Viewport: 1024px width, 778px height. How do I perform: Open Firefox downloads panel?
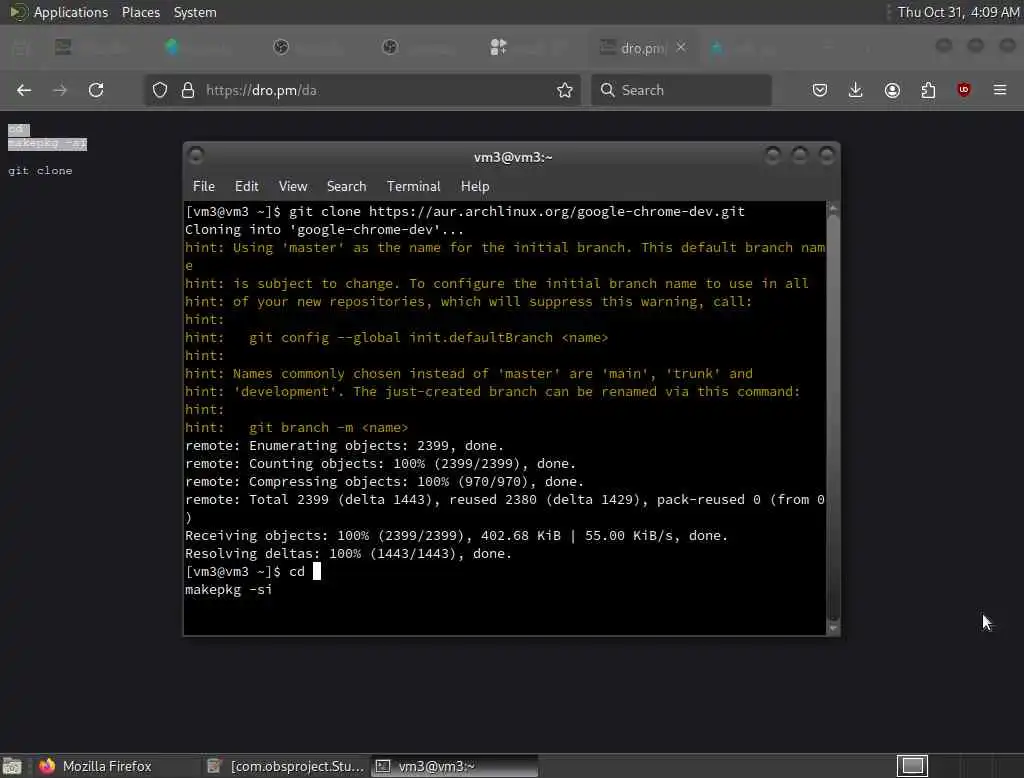click(856, 90)
